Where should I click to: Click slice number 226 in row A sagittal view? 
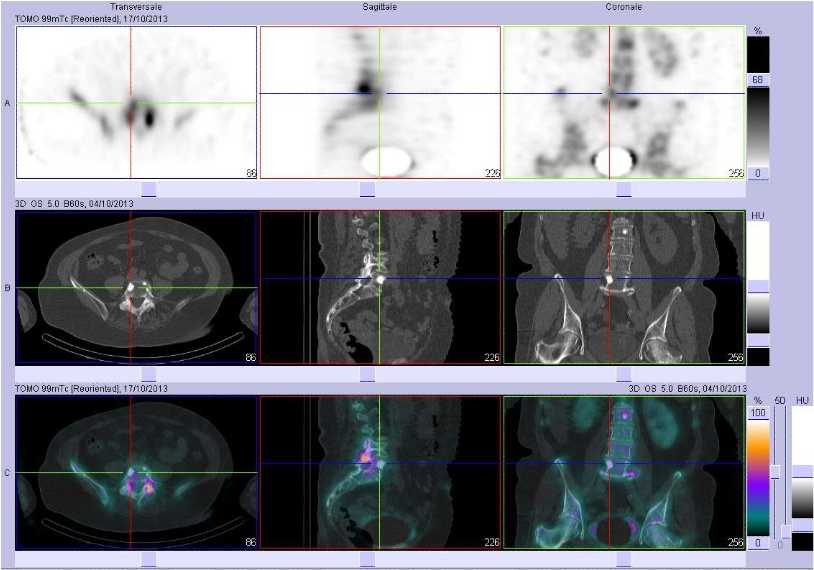point(492,173)
